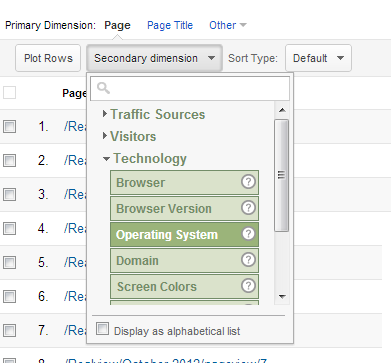Open the page link in row 1
Screen dimensions: 391x363
coord(75,127)
